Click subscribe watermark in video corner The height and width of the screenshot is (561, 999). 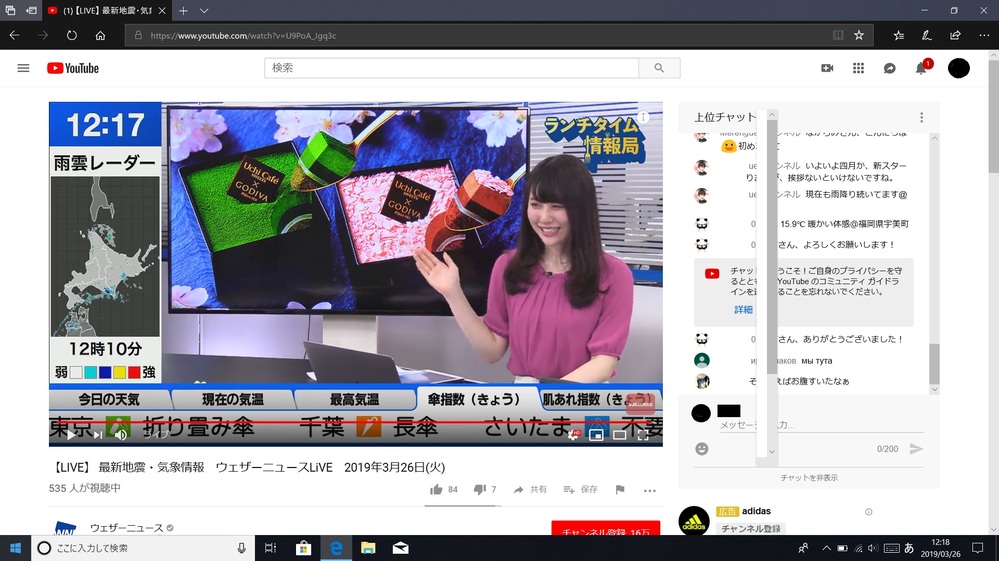[640, 404]
